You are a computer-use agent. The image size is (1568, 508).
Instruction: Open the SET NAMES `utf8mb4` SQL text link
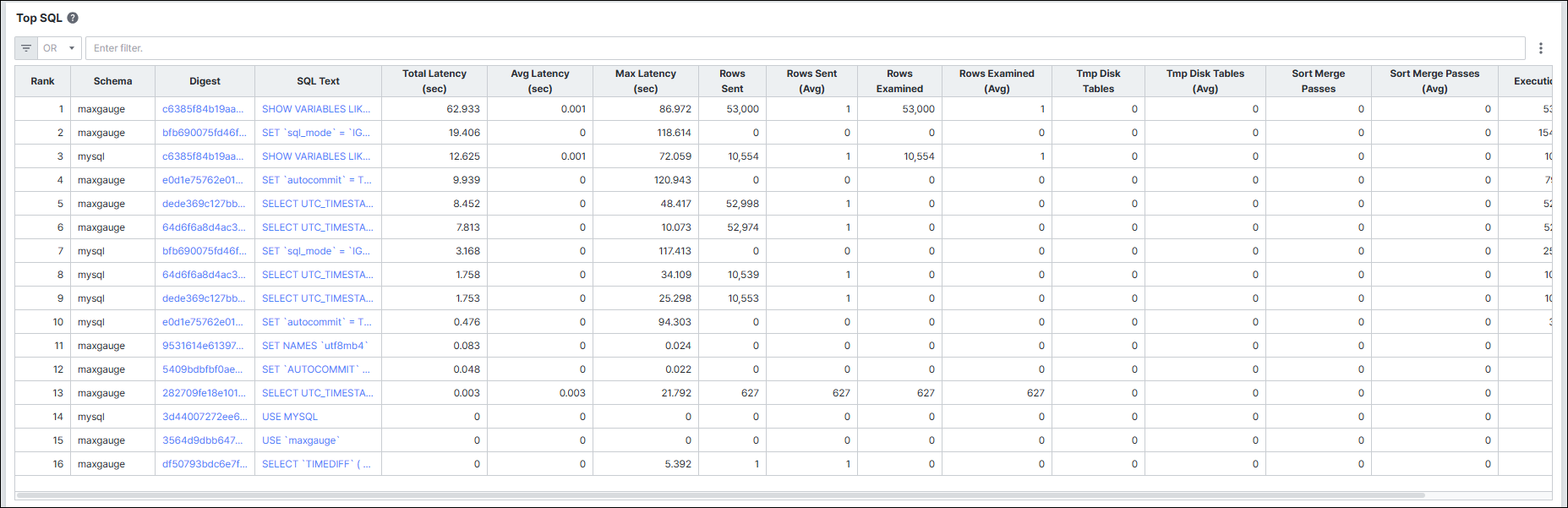tap(315, 346)
